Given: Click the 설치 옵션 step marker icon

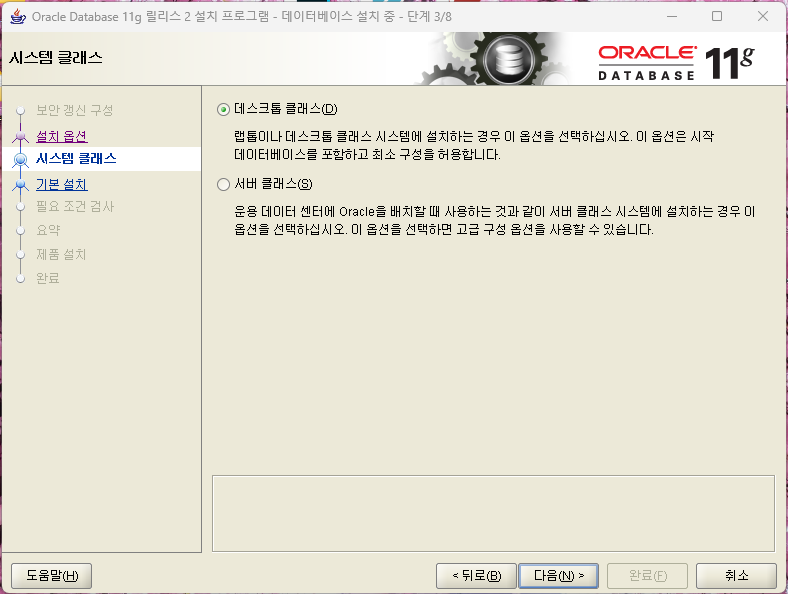Looking at the screenshot, I should (x=21, y=136).
